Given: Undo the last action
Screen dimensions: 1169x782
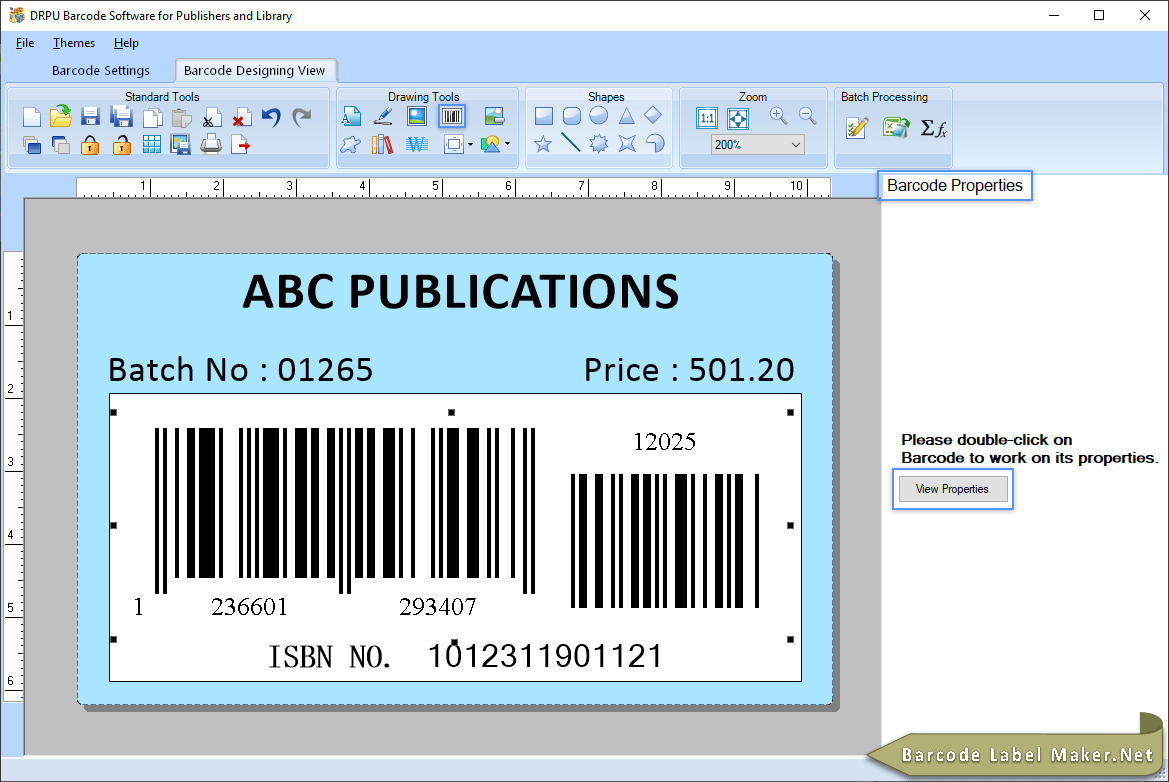Looking at the screenshot, I should point(271,117).
